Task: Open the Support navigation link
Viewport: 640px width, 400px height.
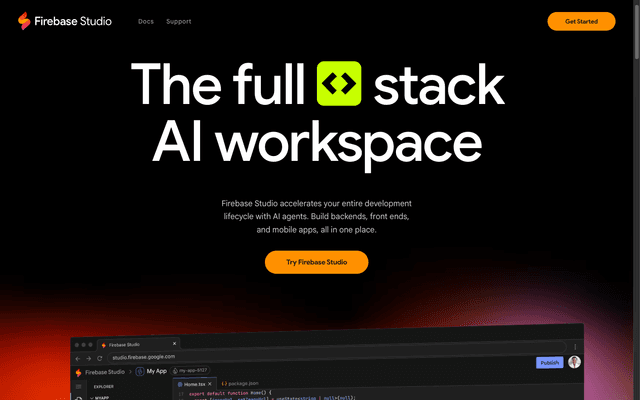Action: pos(179,21)
